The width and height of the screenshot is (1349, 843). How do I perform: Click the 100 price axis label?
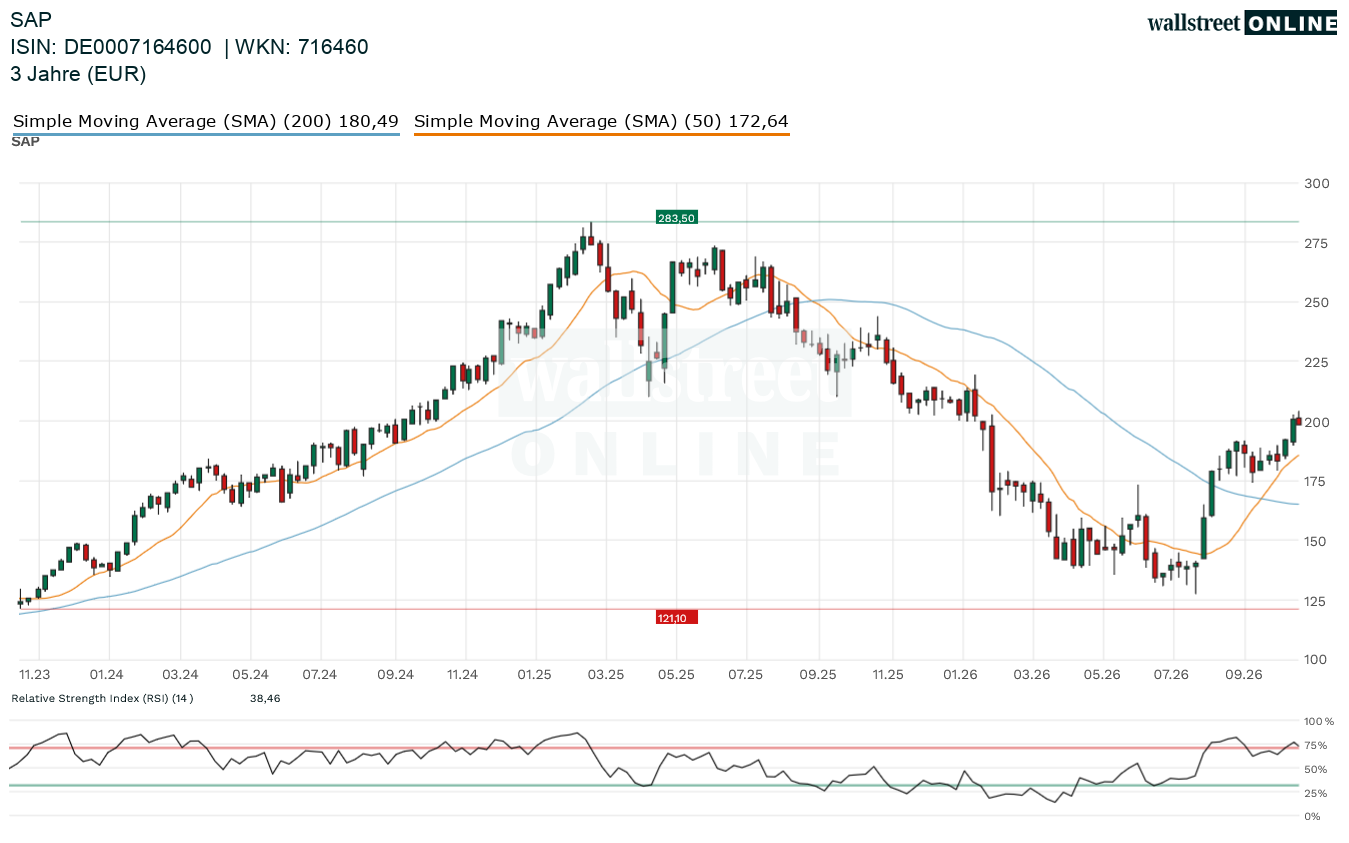coord(1316,660)
